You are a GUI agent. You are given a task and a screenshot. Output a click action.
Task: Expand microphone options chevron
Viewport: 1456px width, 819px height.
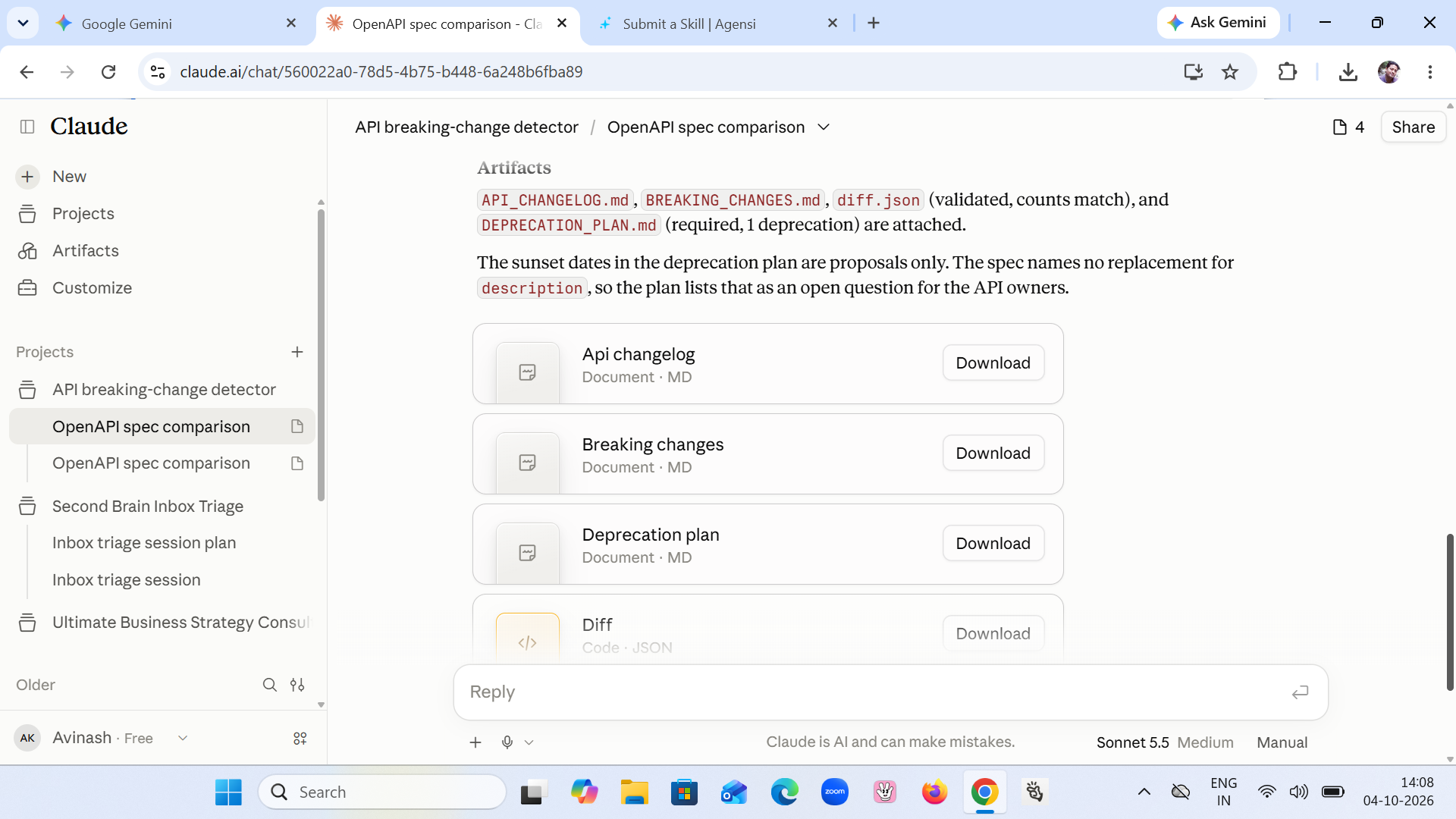coord(529,742)
